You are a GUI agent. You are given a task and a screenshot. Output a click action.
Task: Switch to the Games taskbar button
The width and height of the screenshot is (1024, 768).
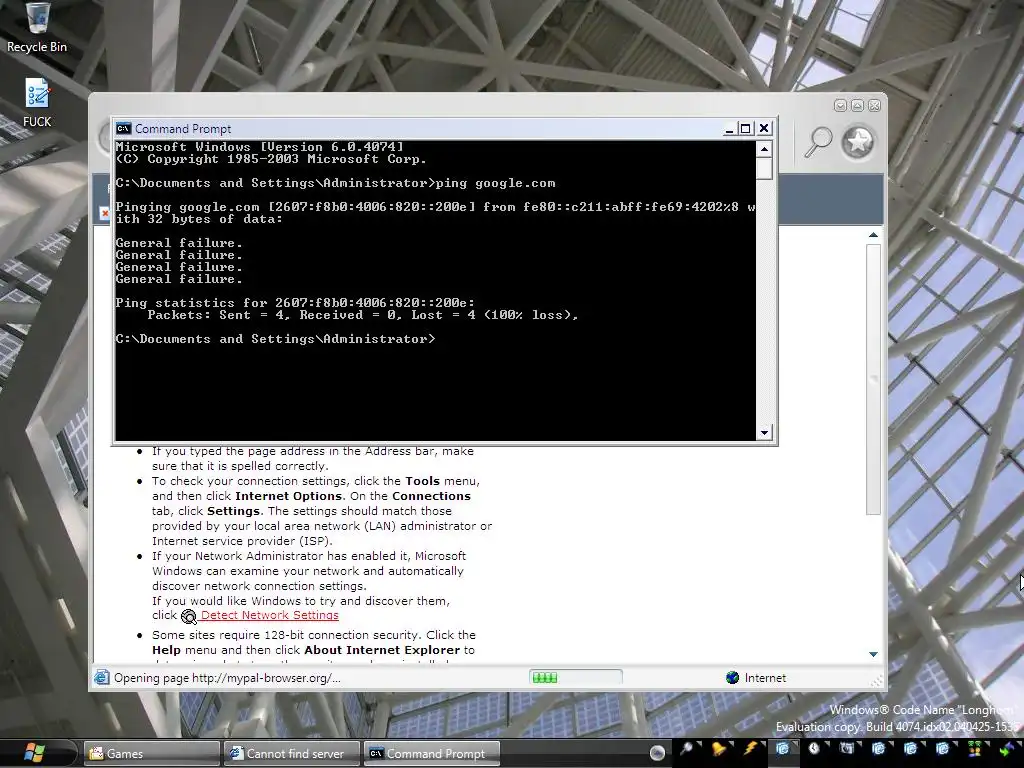pos(152,754)
